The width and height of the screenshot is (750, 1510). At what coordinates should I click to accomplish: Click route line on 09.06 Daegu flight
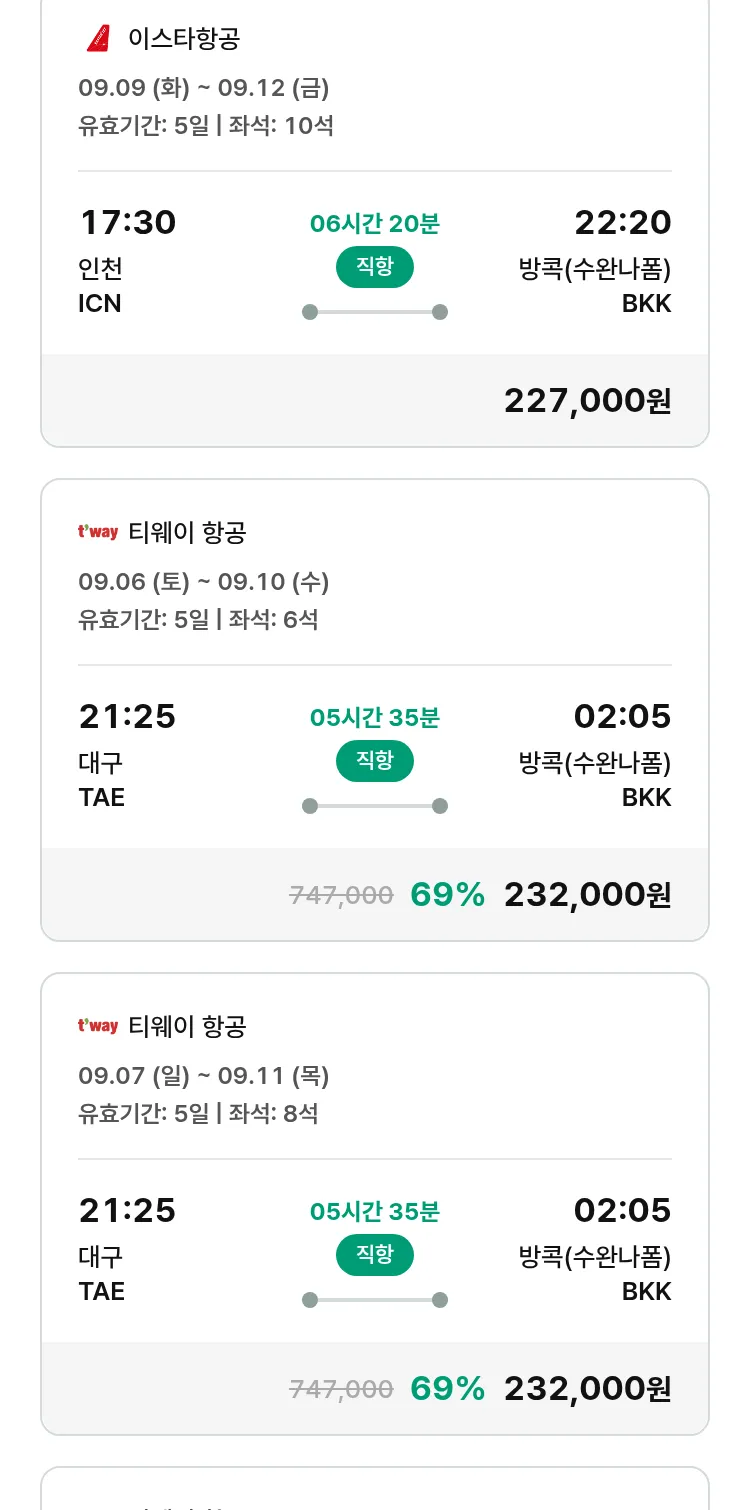[375, 806]
